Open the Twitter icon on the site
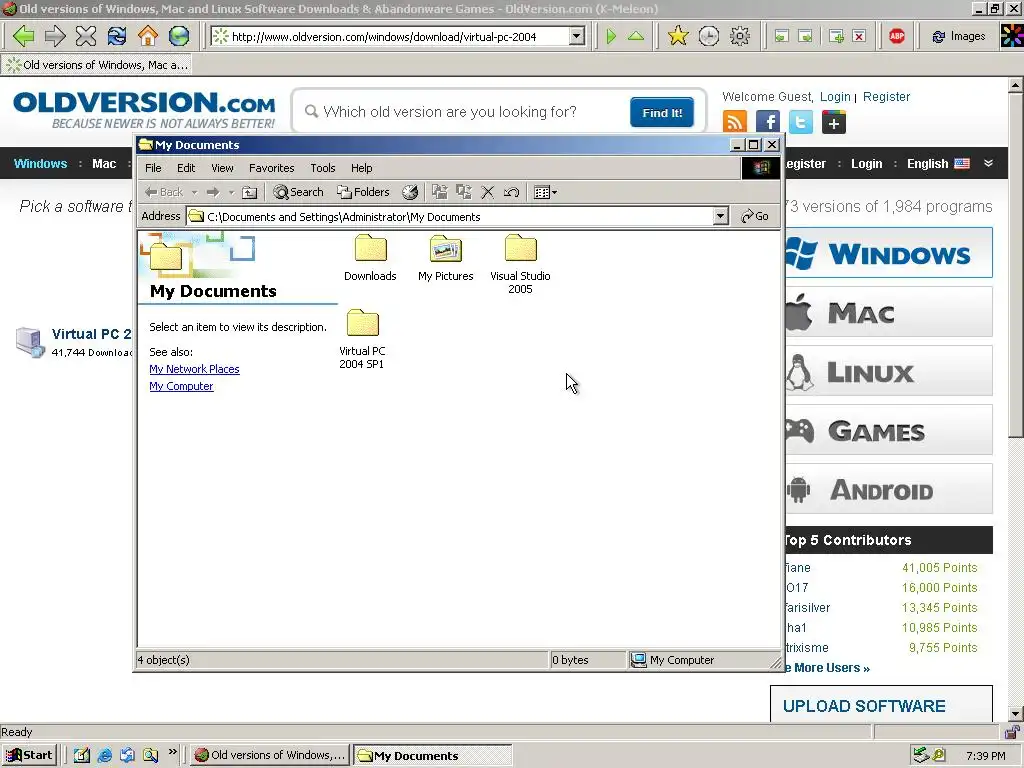Screen dimensions: 1024x768 click(801, 122)
